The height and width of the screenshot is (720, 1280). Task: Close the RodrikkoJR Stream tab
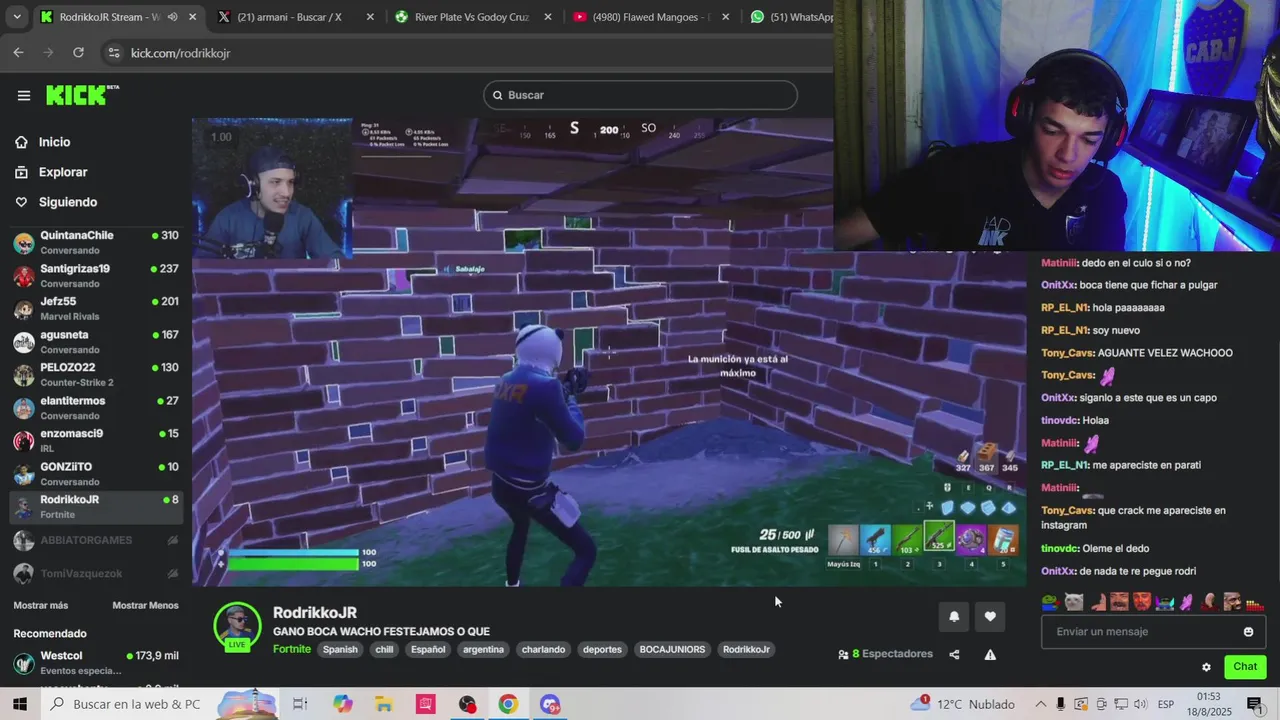[193, 17]
